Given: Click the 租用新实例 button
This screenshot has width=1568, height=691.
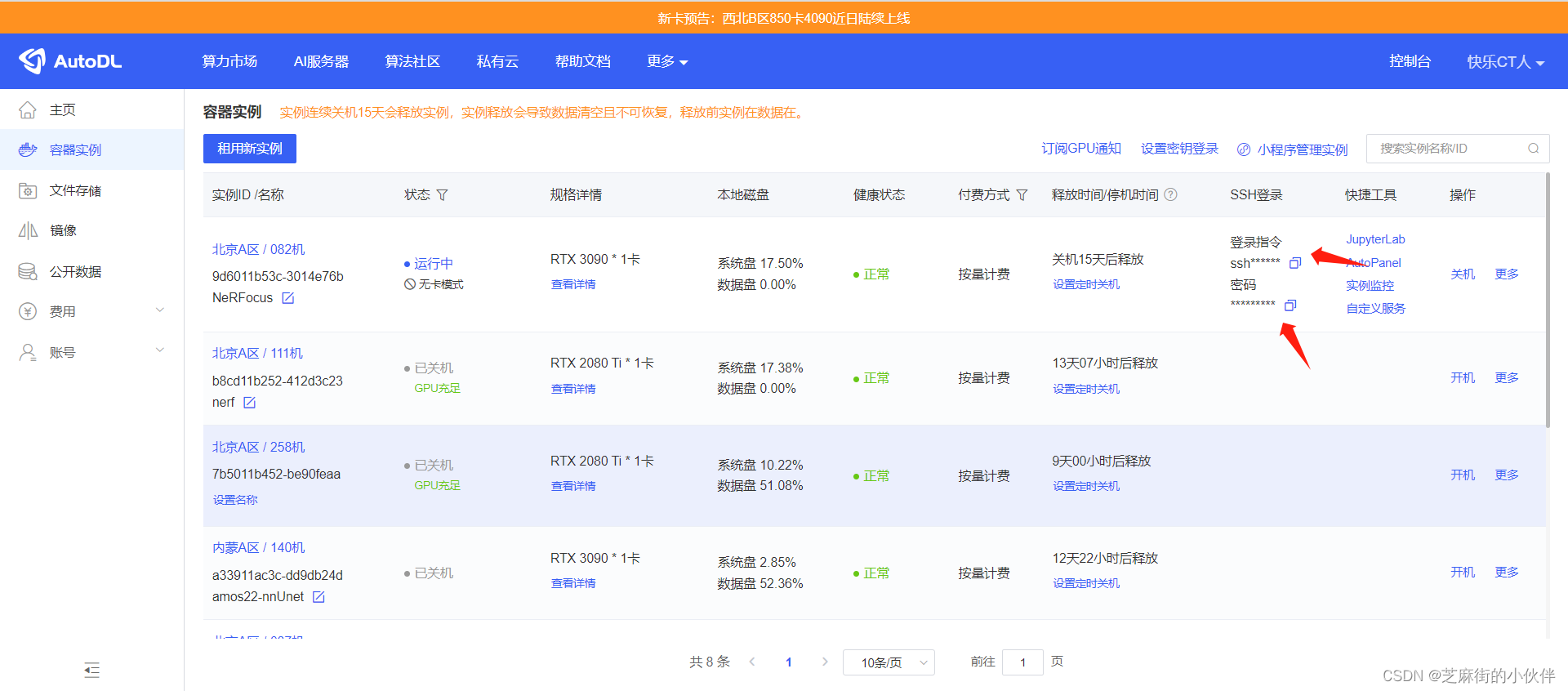Looking at the screenshot, I should pos(250,149).
